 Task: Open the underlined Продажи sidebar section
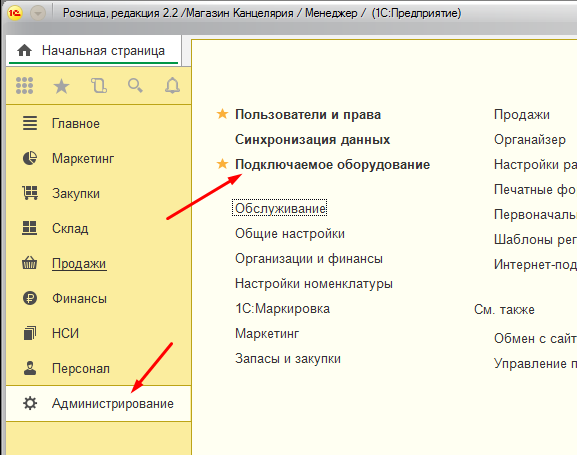[79, 264]
